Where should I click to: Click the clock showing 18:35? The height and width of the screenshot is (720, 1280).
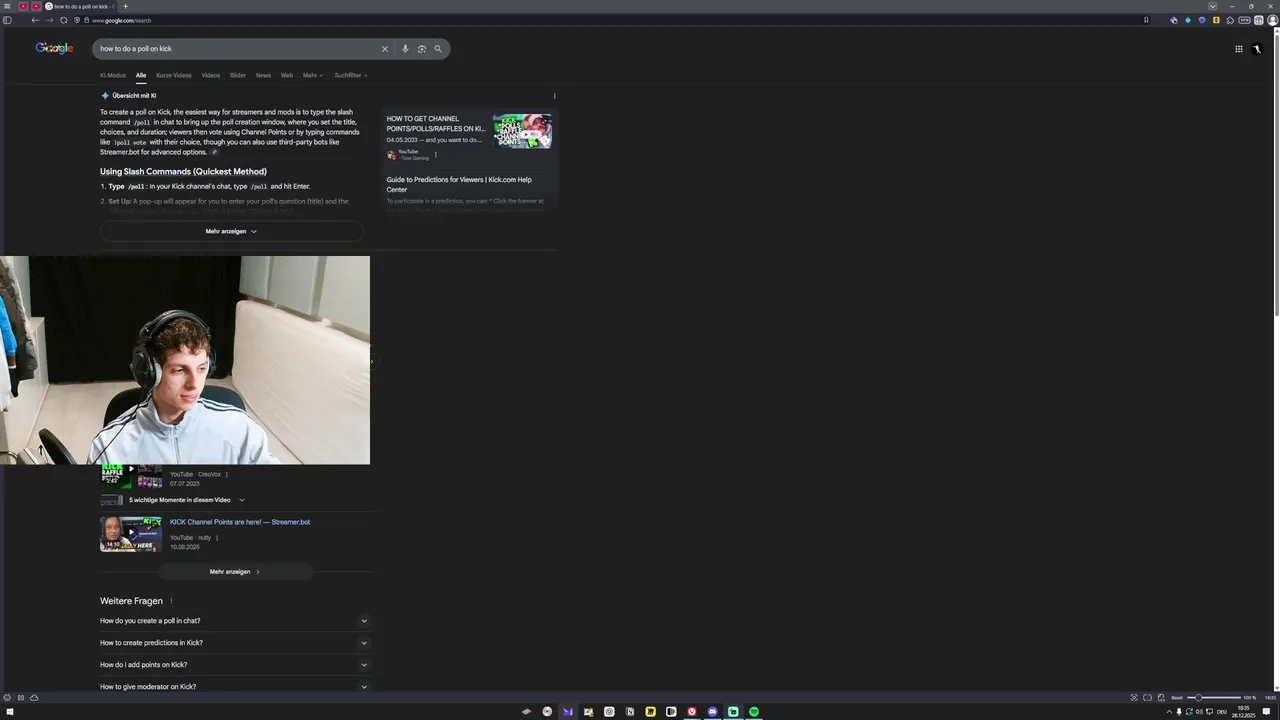click(1243, 712)
